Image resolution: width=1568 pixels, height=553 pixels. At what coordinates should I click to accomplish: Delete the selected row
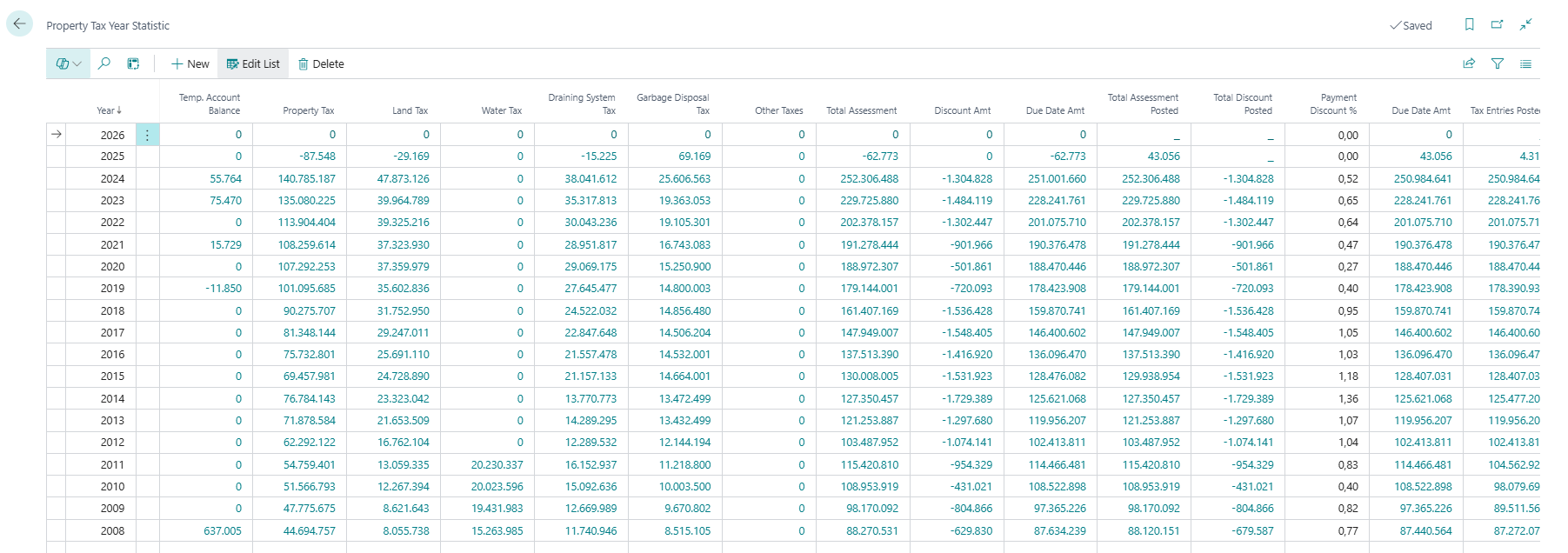click(x=321, y=63)
